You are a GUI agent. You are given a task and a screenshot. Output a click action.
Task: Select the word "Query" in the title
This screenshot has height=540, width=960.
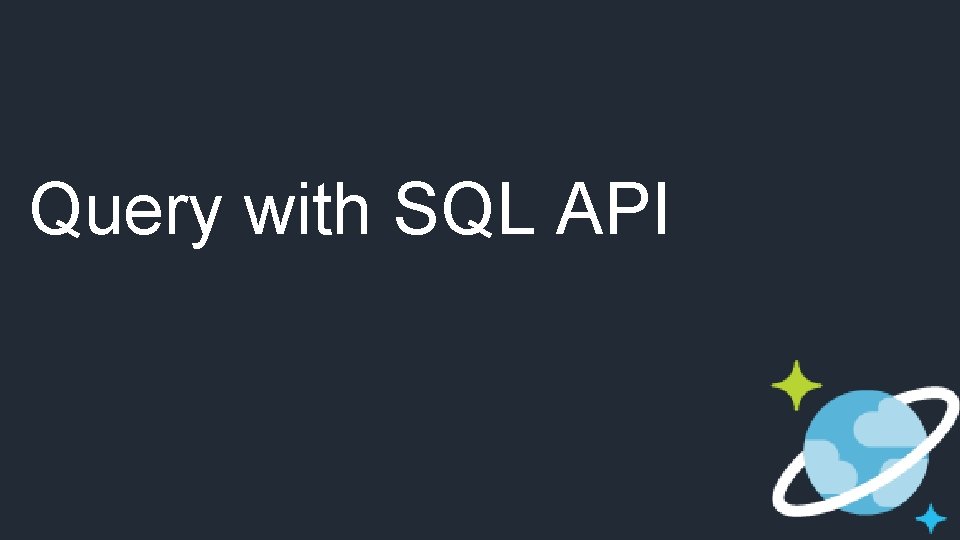(126, 210)
